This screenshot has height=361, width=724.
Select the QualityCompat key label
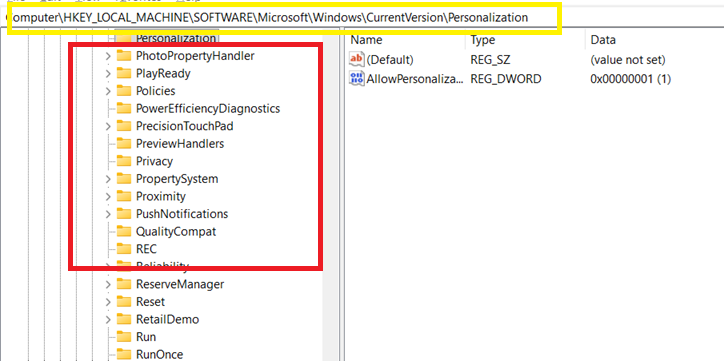coord(175,231)
